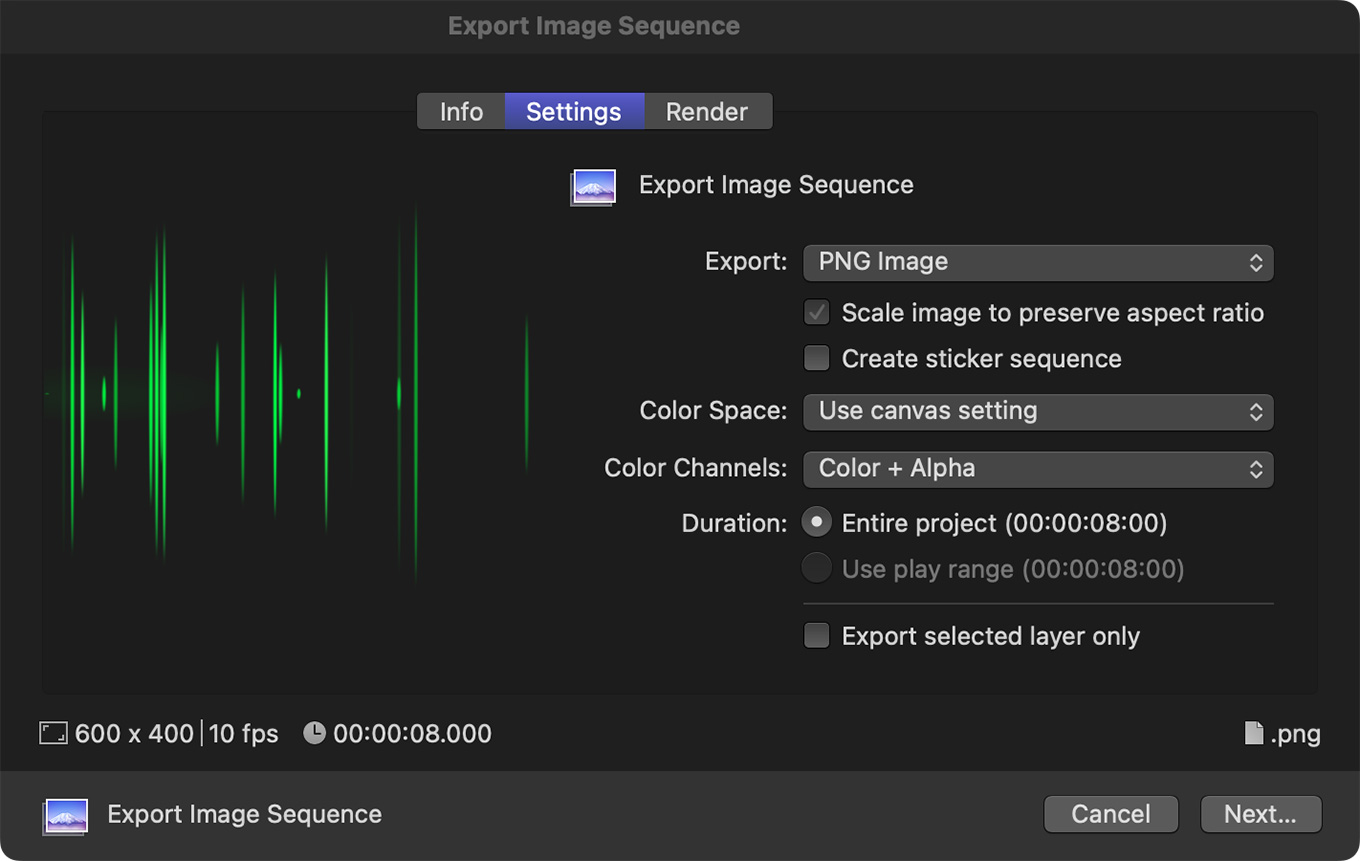Screen dimensions: 1360x861
Task: Select the Entire project duration option
Action: click(817, 523)
